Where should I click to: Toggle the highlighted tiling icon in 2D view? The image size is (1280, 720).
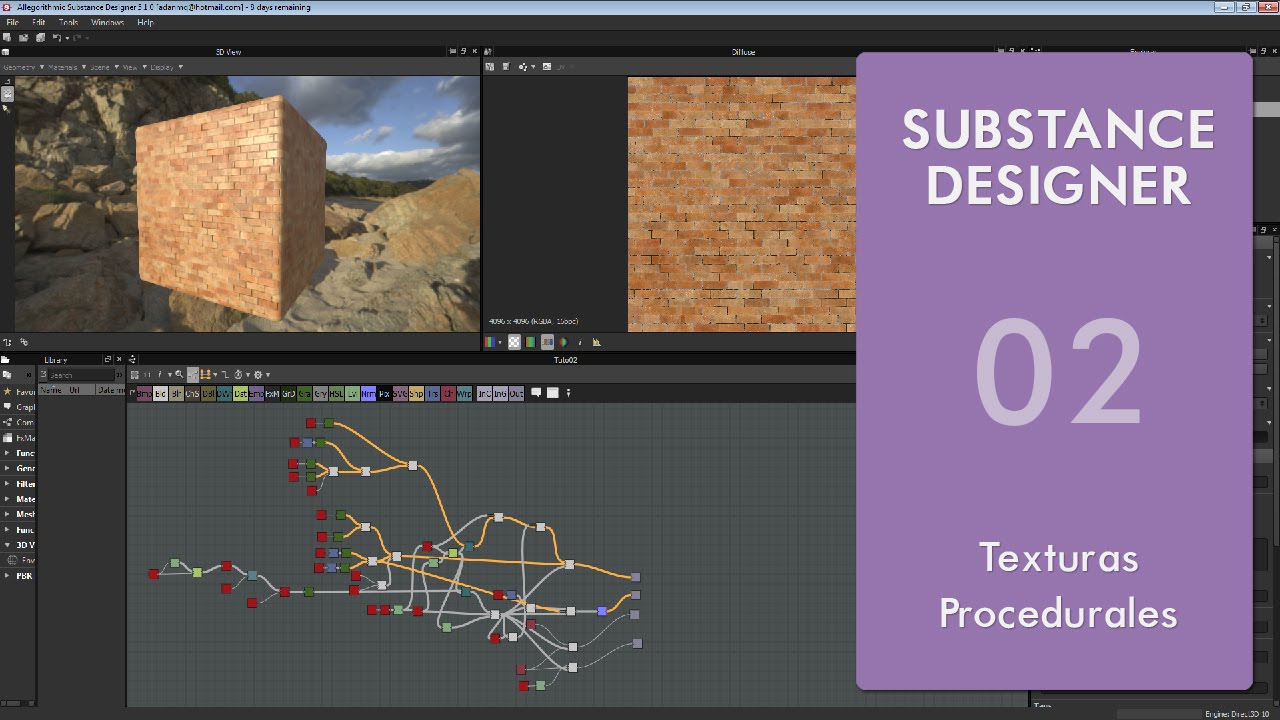pyautogui.click(x=547, y=342)
